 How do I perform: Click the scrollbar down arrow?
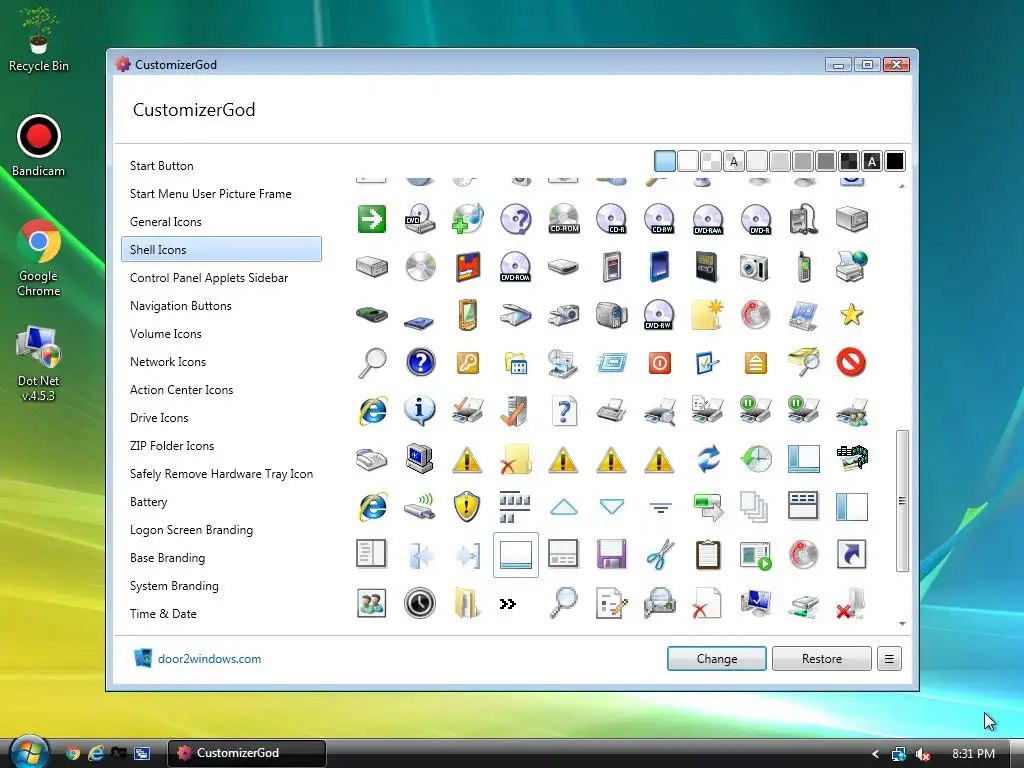coord(902,624)
